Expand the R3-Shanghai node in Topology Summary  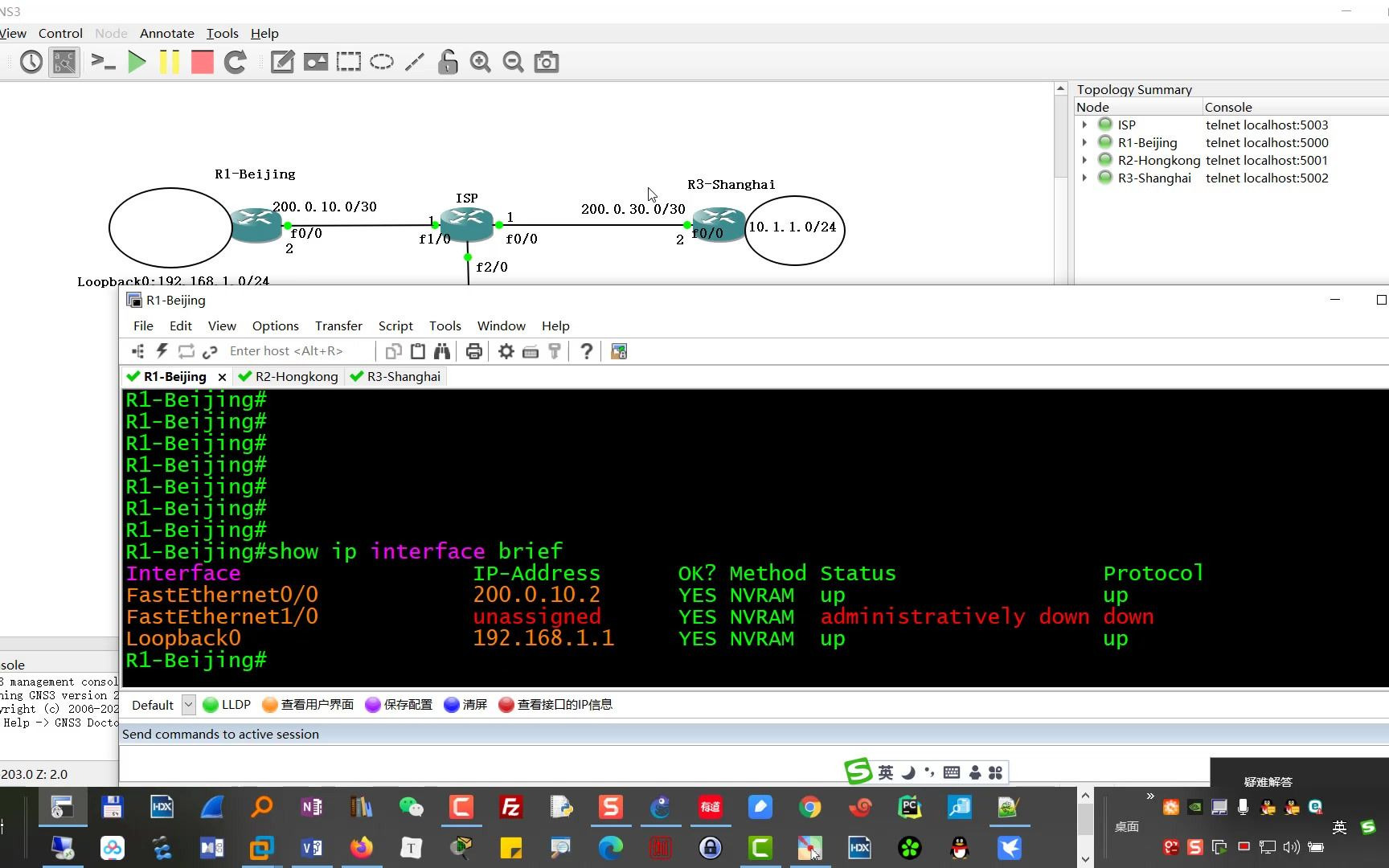pyautogui.click(x=1084, y=178)
